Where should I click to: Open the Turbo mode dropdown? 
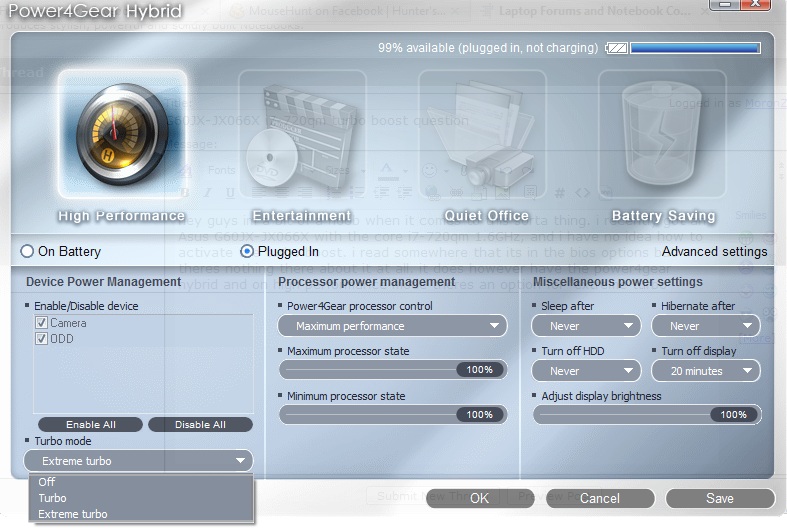pyautogui.click(x=139, y=461)
